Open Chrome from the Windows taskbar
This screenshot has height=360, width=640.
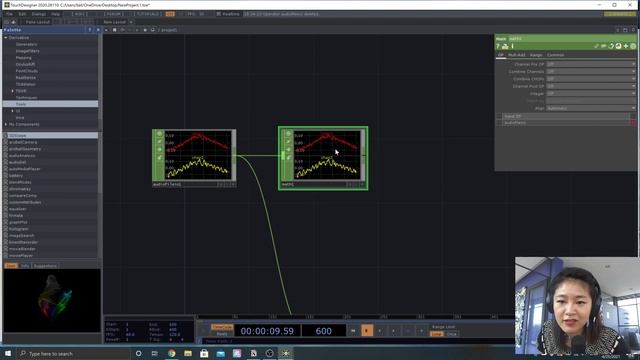pyautogui.click(x=171, y=353)
